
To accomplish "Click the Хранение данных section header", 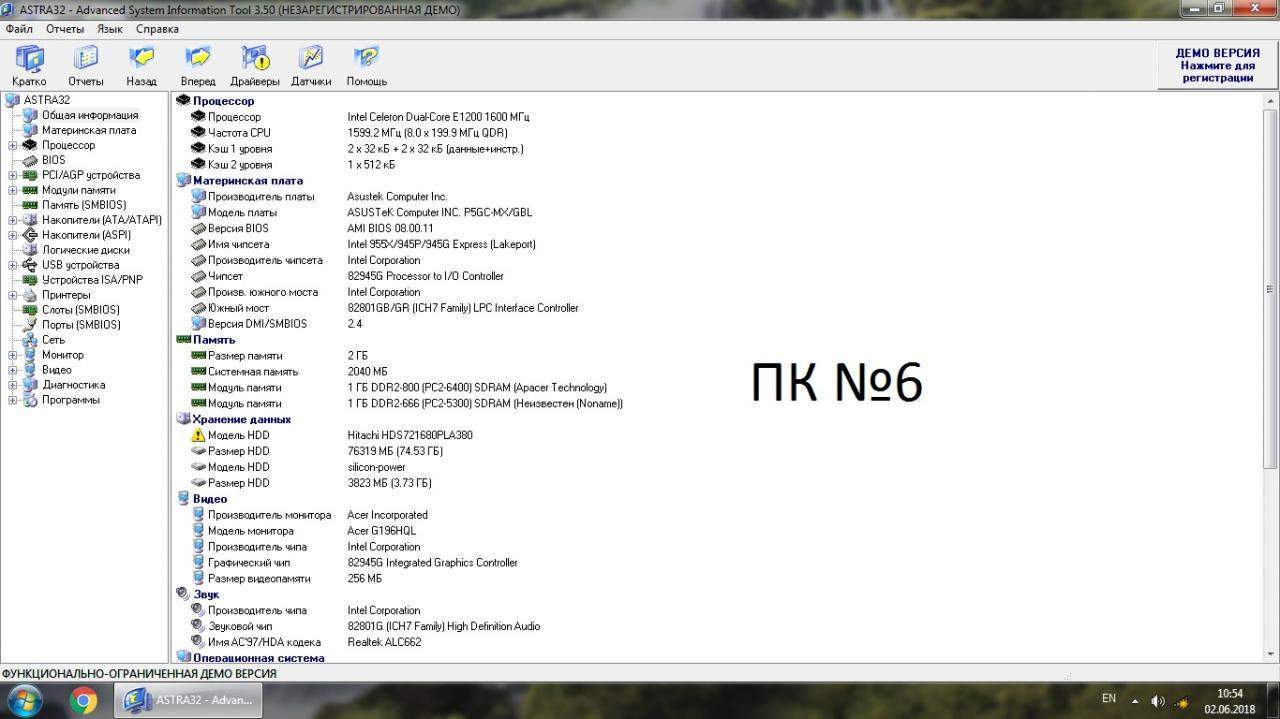I will (x=242, y=419).
